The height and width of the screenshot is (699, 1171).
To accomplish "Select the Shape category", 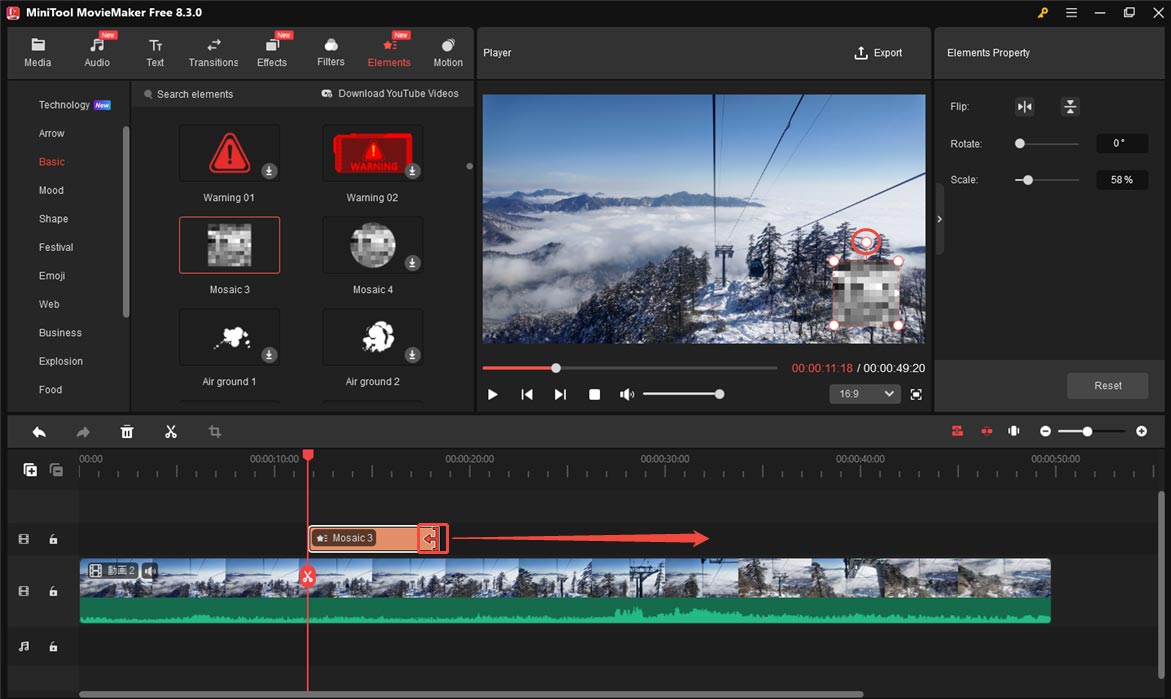I will pos(53,219).
